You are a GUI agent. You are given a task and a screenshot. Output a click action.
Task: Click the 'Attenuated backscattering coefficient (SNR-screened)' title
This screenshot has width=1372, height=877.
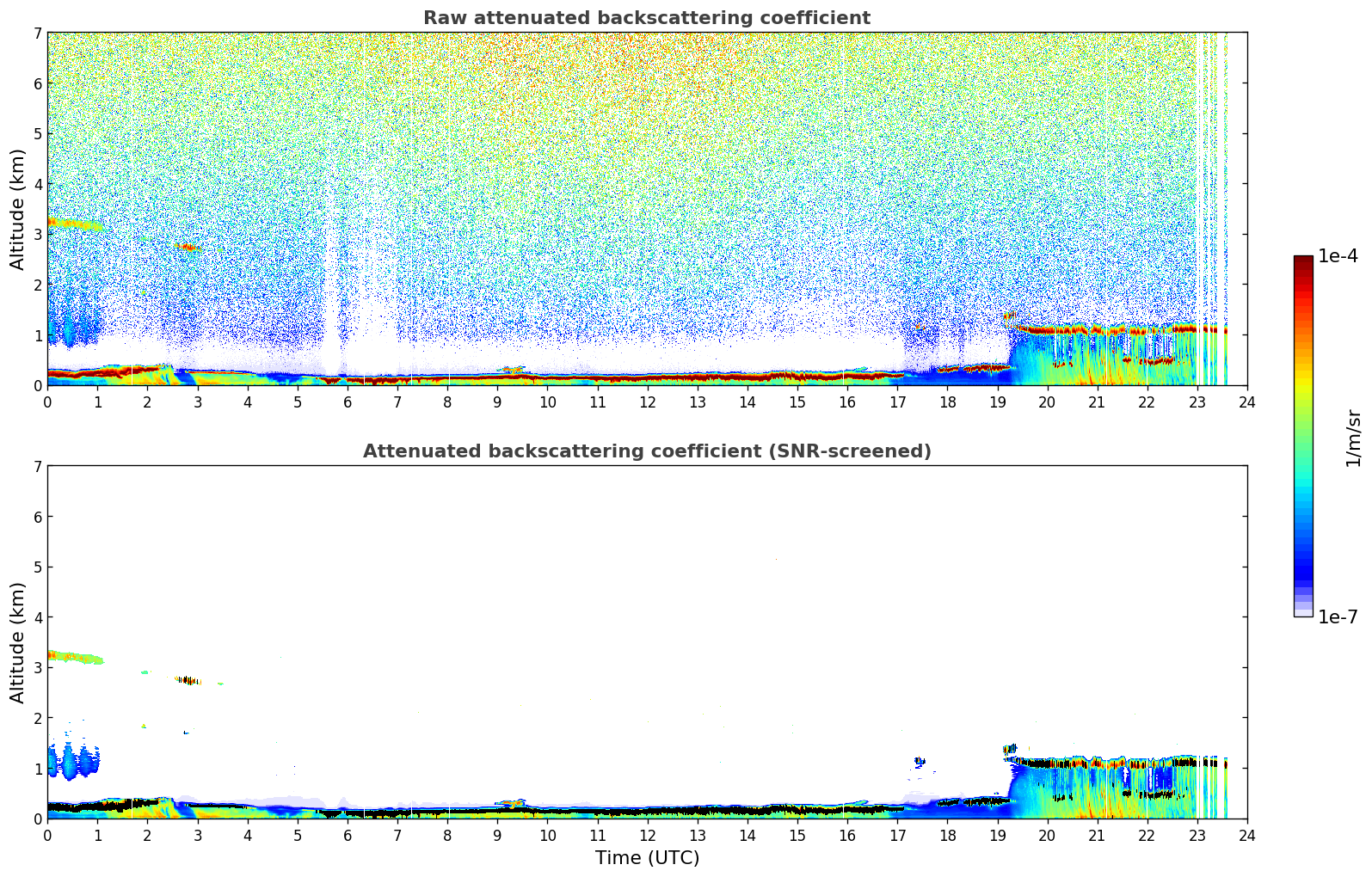646,451
